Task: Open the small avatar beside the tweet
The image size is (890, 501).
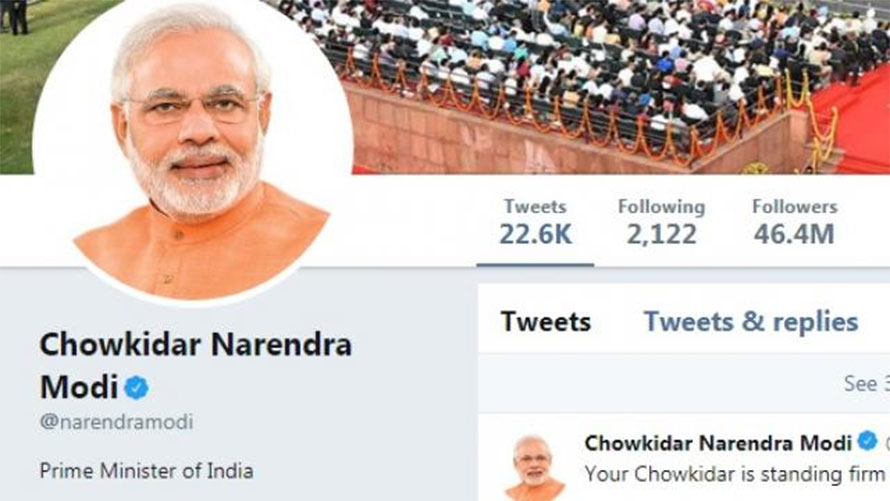Action: pos(534,468)
